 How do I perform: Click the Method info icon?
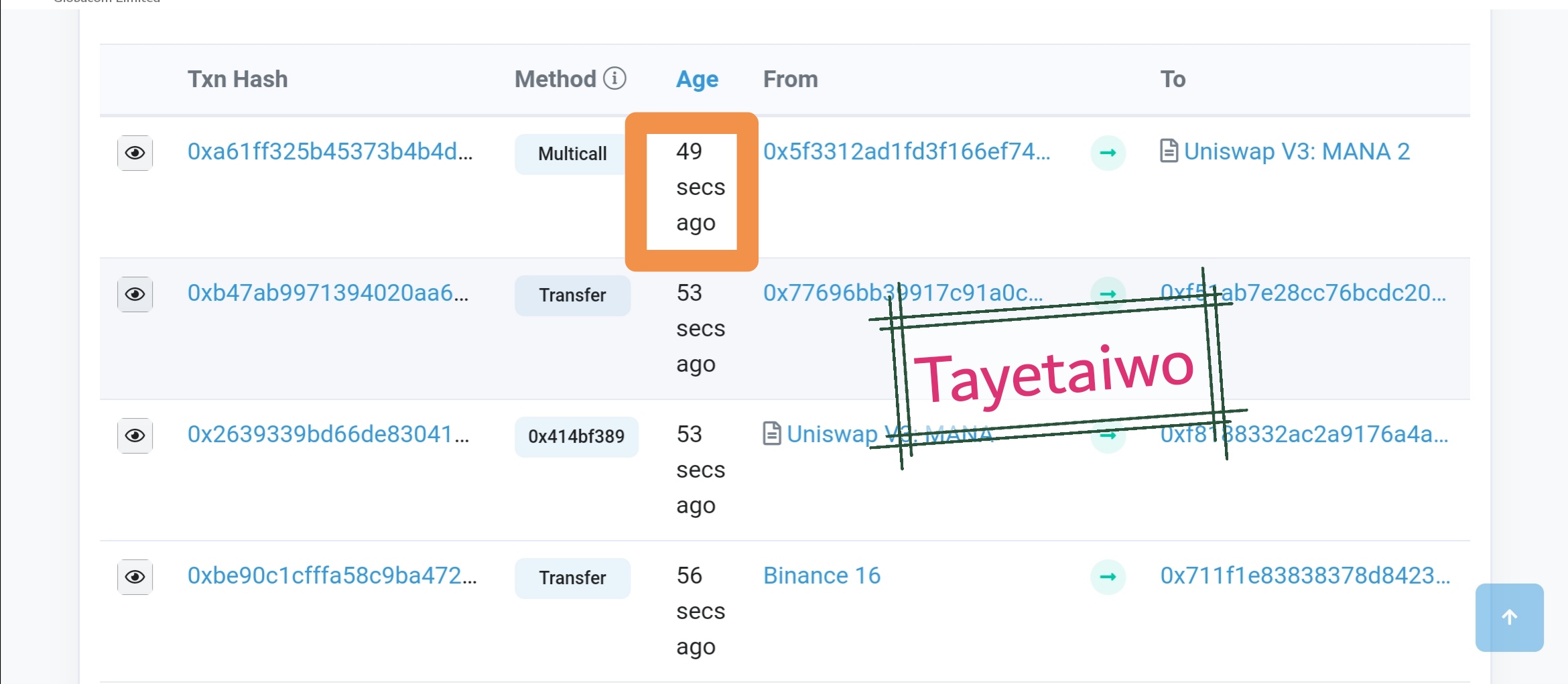pyautogui.click(x=614, y=78)
